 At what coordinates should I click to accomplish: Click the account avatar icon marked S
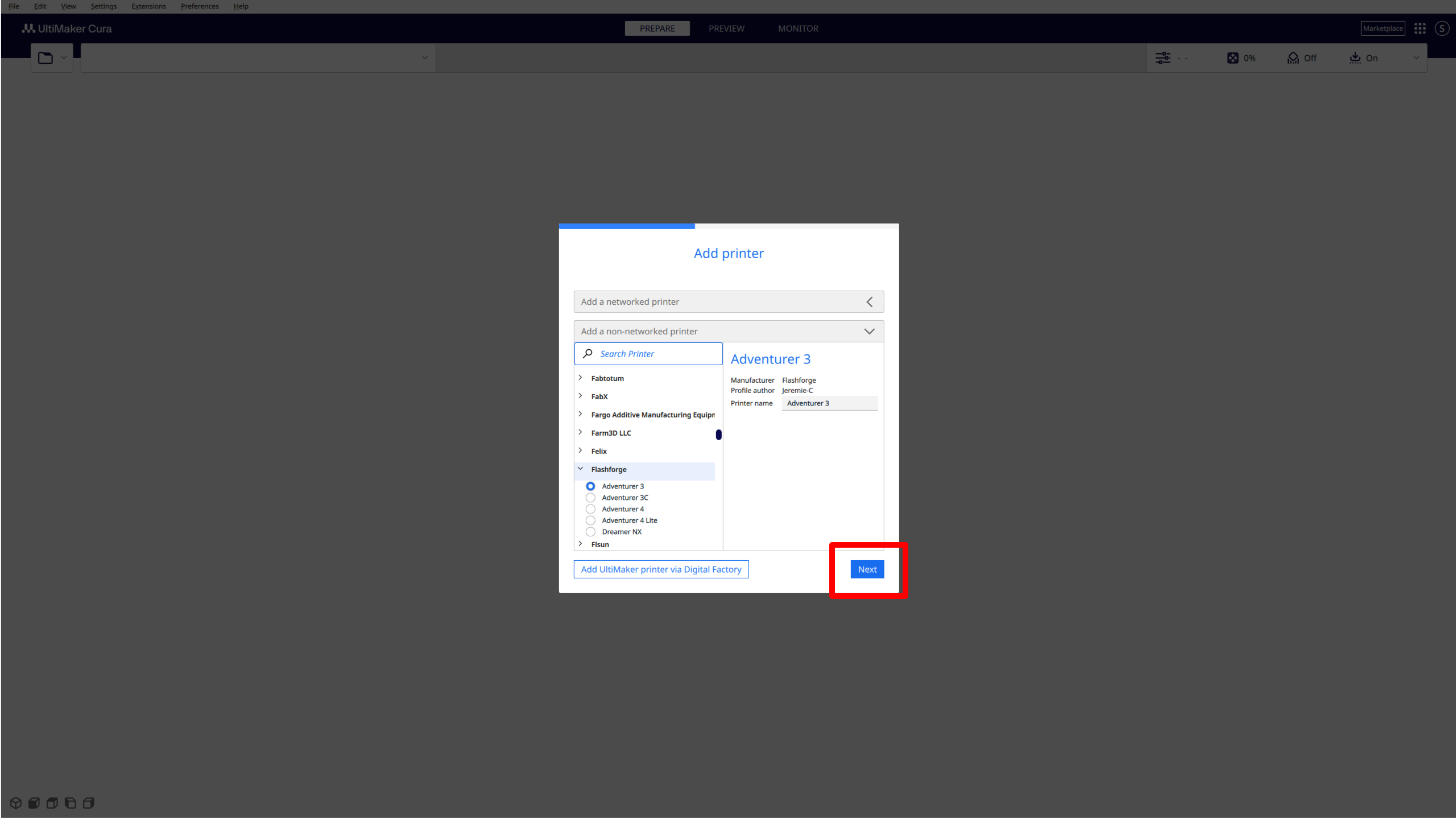[x=1442, y=28]
